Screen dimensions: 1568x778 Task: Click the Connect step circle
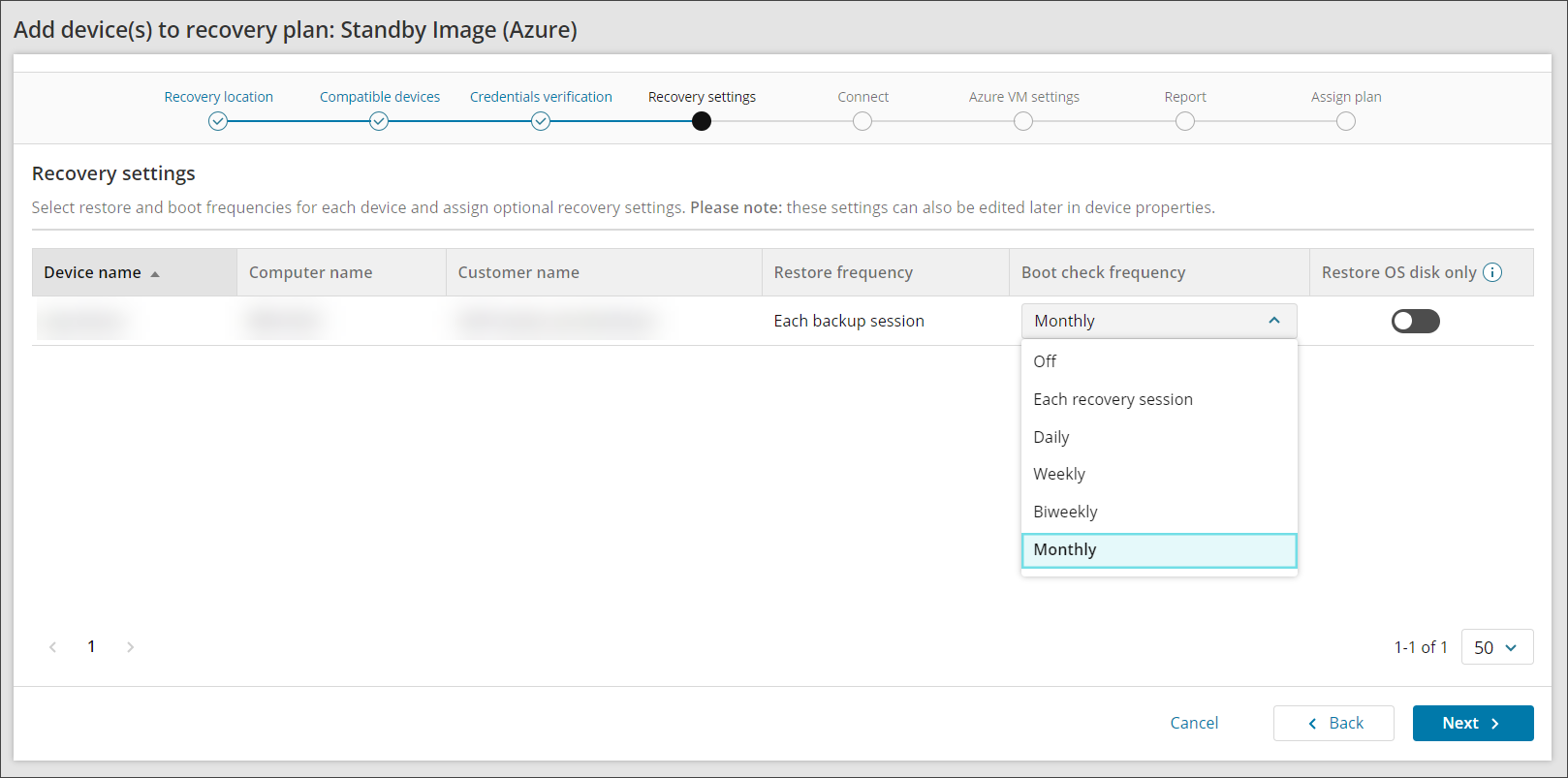pyautogui.click(x=862, y=121)
